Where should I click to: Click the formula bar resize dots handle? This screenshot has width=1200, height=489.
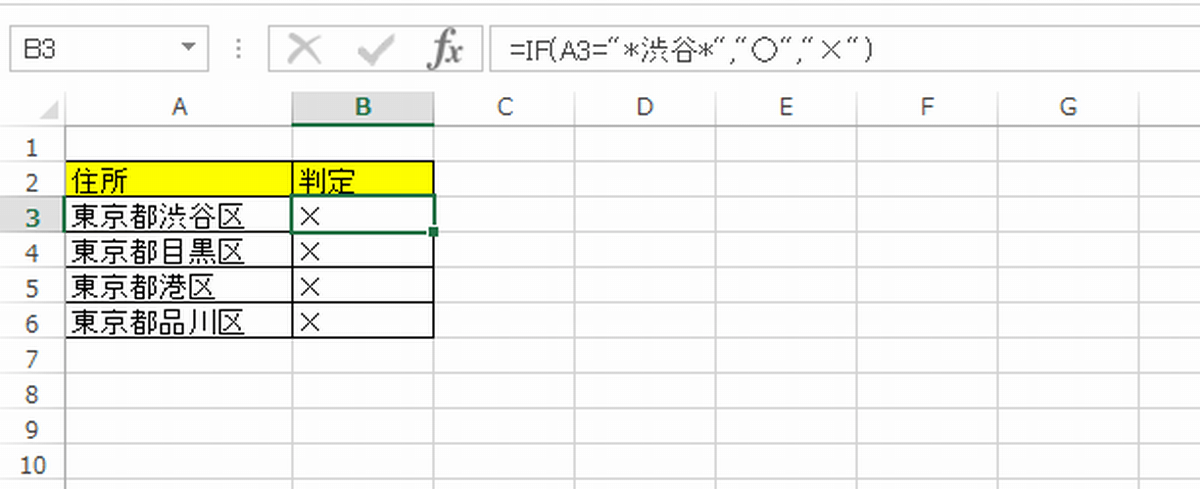pyautogui.click(x=238, y=50)
